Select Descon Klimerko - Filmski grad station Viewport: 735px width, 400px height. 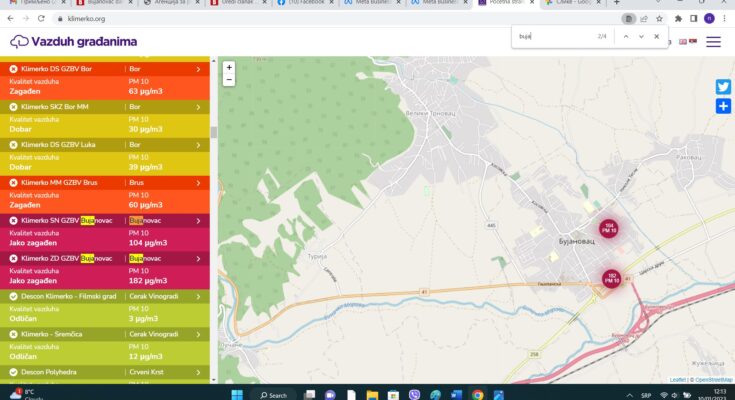[x=70, y=296]
